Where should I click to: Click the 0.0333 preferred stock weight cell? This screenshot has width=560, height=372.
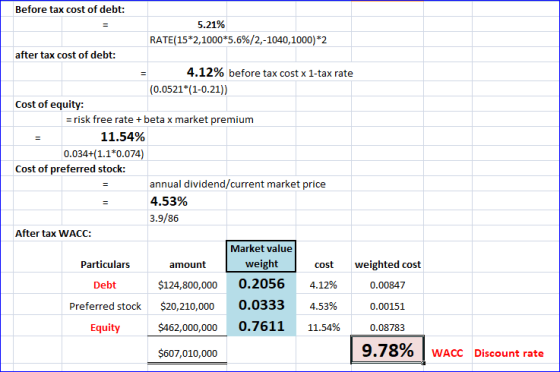(x=261, y=305)
